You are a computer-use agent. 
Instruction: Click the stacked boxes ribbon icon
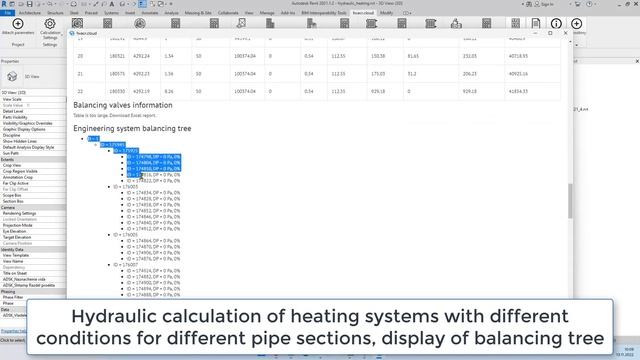456,24
